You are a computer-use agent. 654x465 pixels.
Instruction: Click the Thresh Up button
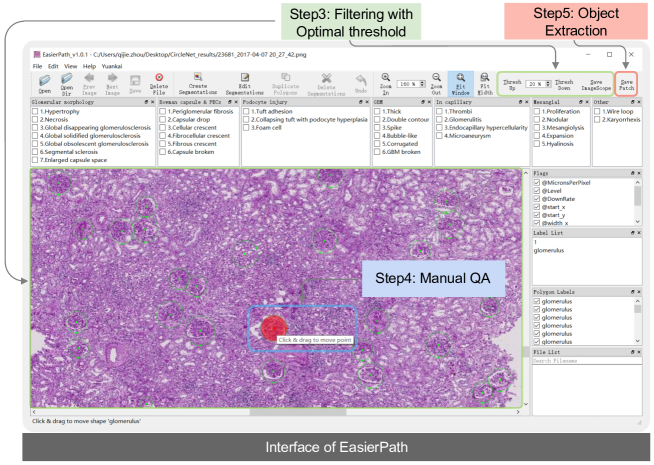(x=511, y=84)
